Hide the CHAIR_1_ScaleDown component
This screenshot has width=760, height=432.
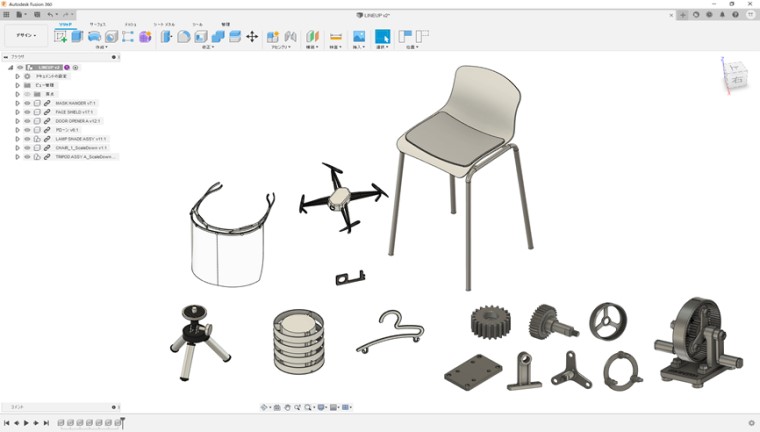27,148
